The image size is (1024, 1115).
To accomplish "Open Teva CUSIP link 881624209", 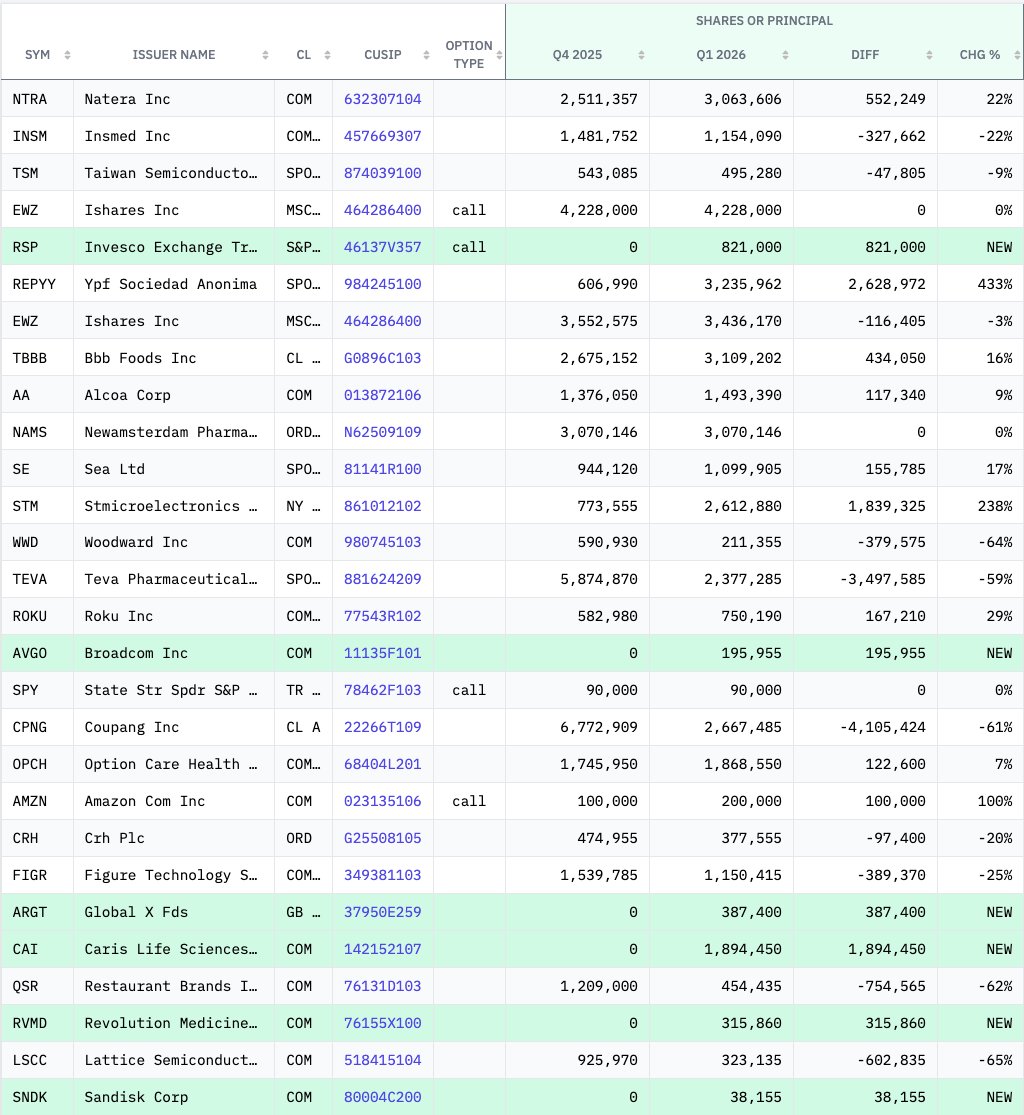I will (x=383, y=580).
